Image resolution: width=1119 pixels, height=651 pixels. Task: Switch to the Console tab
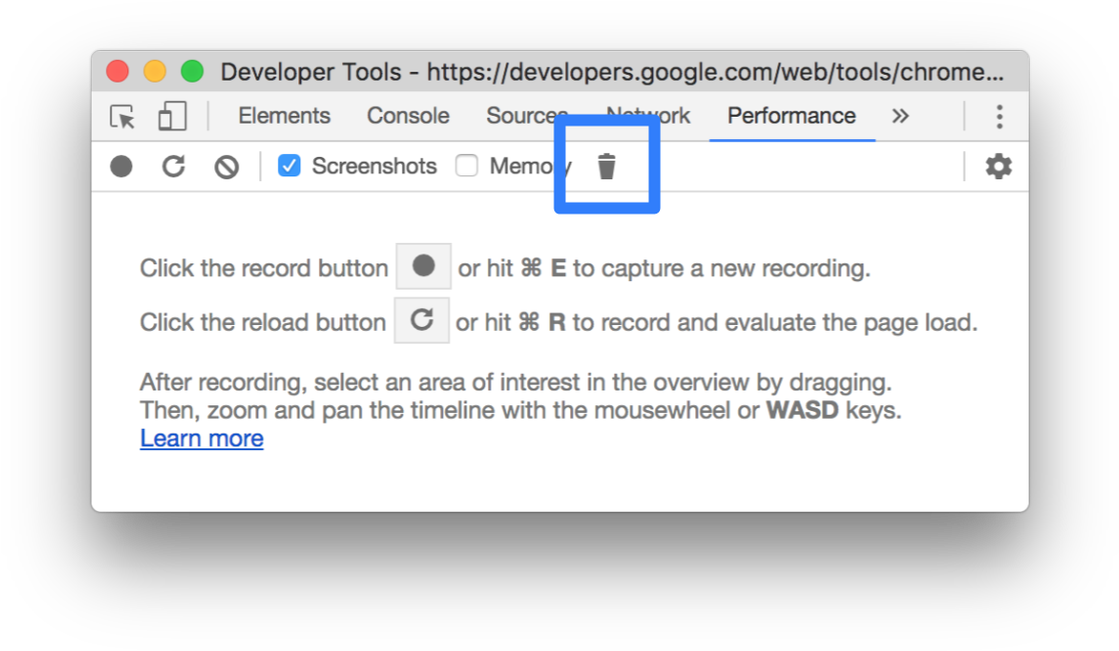407,116
